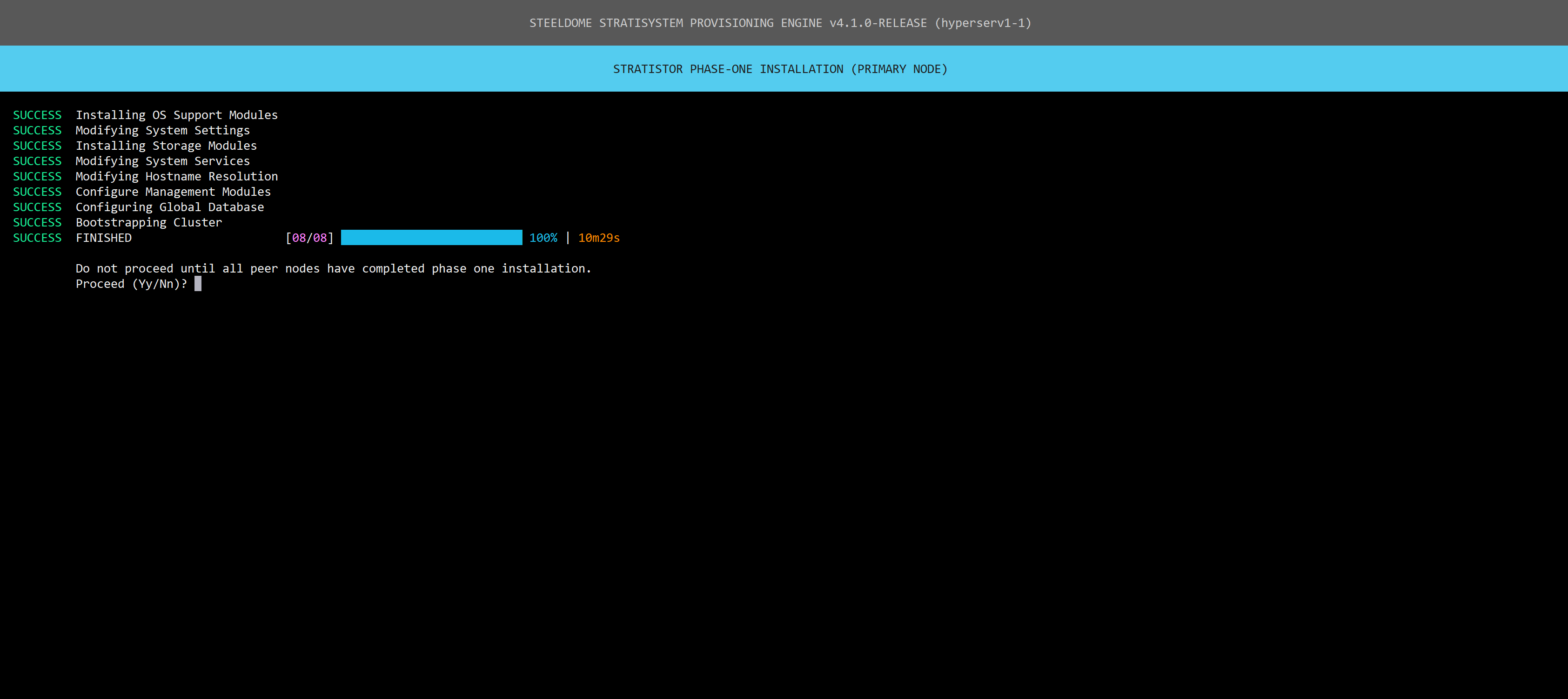
Task: Click the first green SUCCESS label
Action: tap(37, 115)
